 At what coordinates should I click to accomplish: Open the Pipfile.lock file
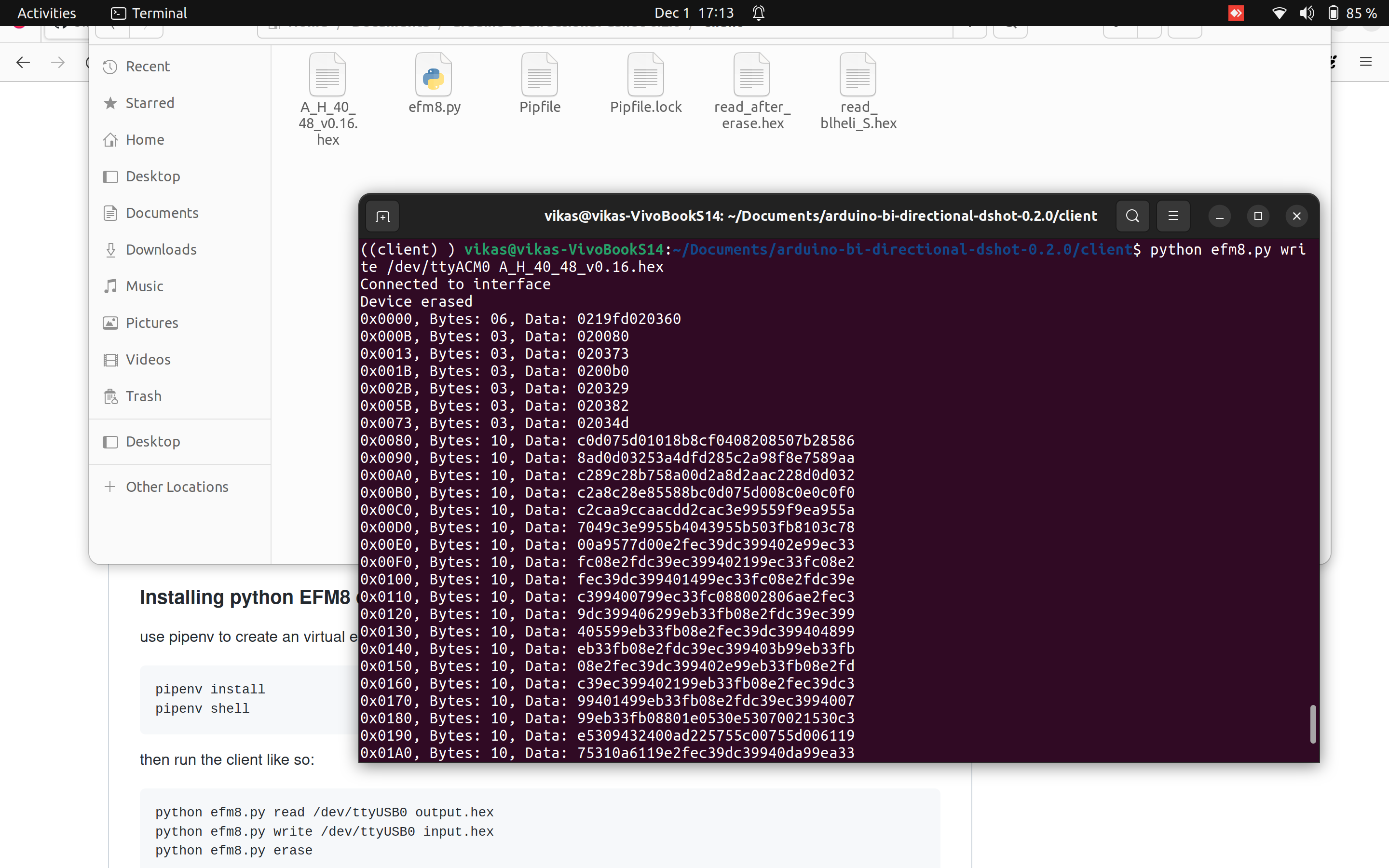[x=646, y=75]
